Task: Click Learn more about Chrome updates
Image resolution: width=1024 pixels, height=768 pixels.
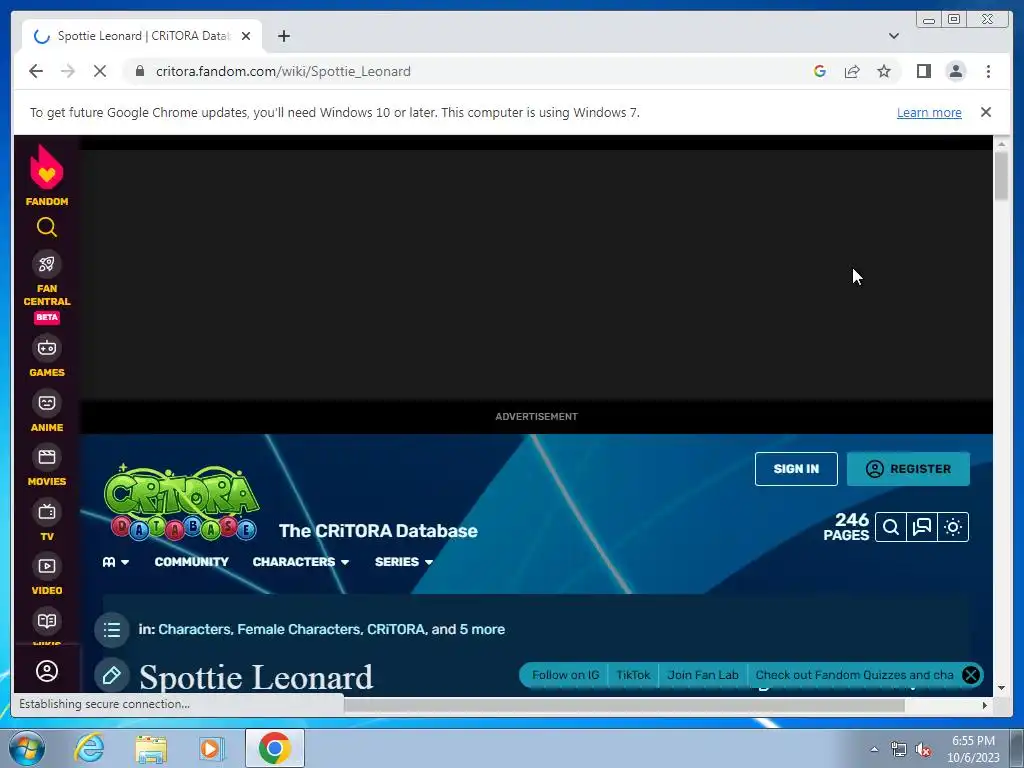Action: tap(929, 112)
